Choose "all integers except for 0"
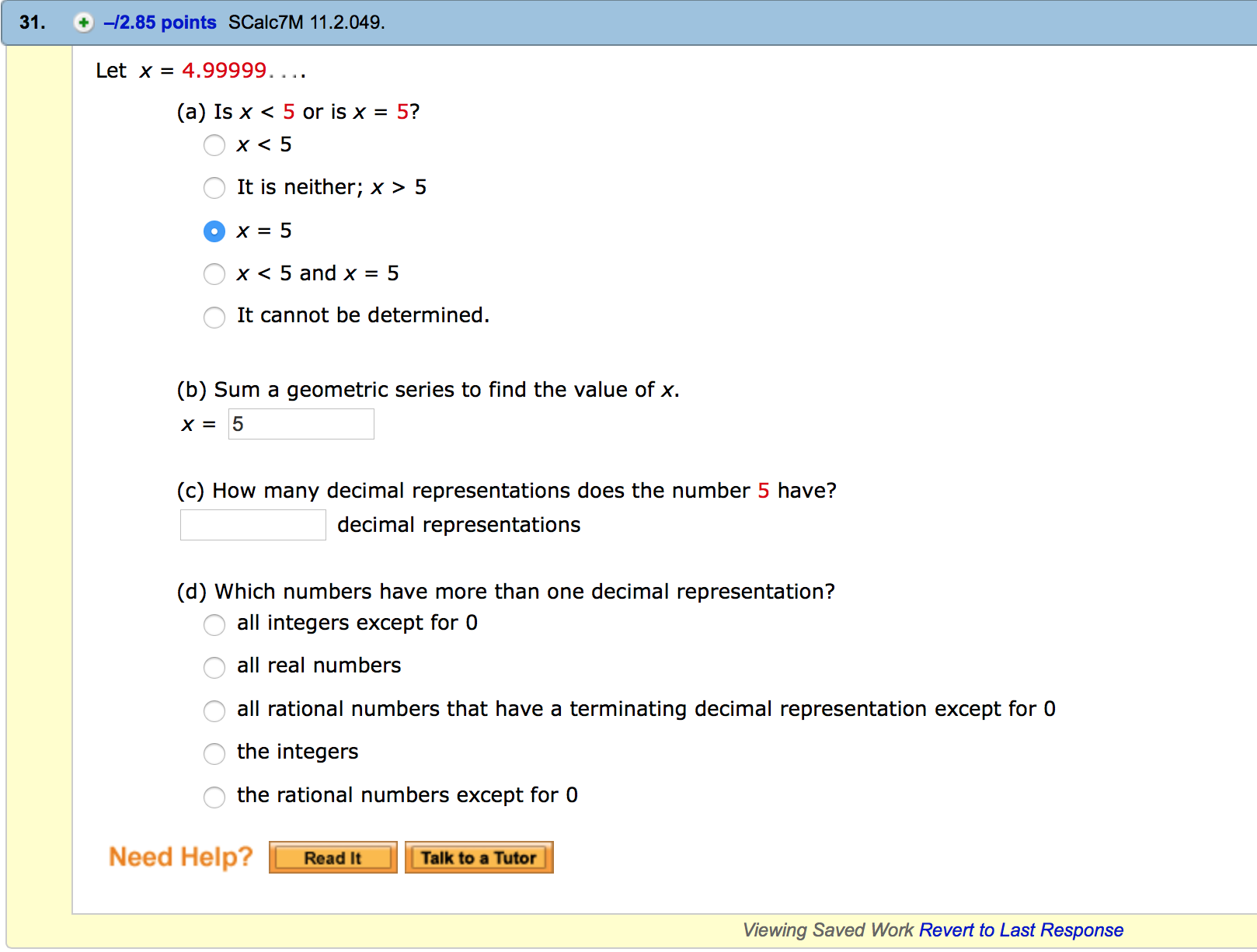The image size is (1257, 952). [214, 625]
